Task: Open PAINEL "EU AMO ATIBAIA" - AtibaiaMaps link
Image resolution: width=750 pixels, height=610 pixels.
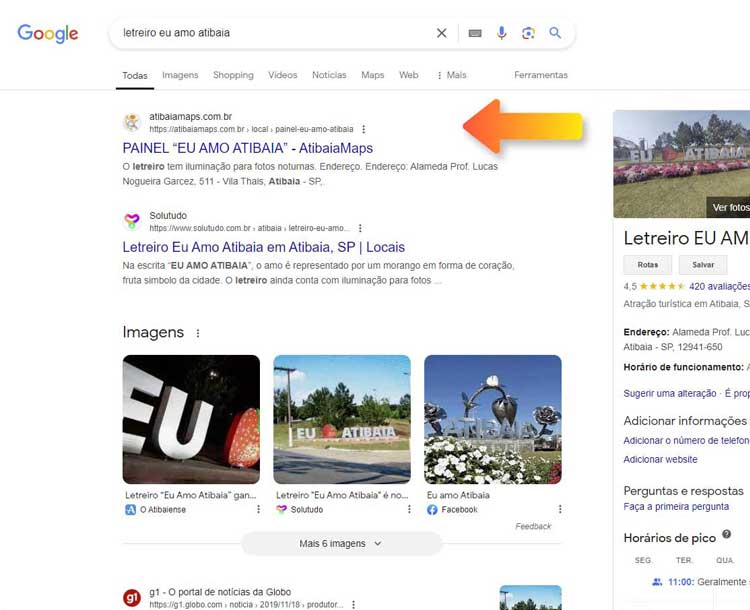Action: [247, 148]
